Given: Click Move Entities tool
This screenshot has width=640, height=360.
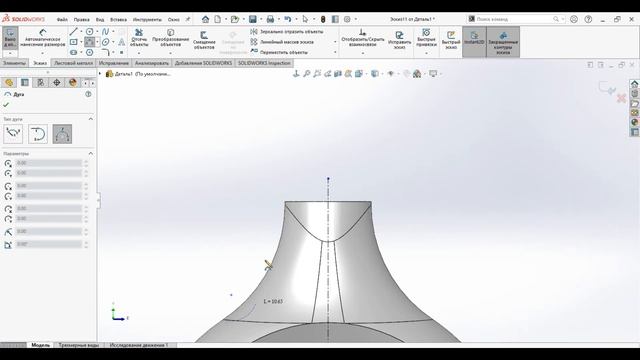Looking at the screenshot, I should point(279,52).
